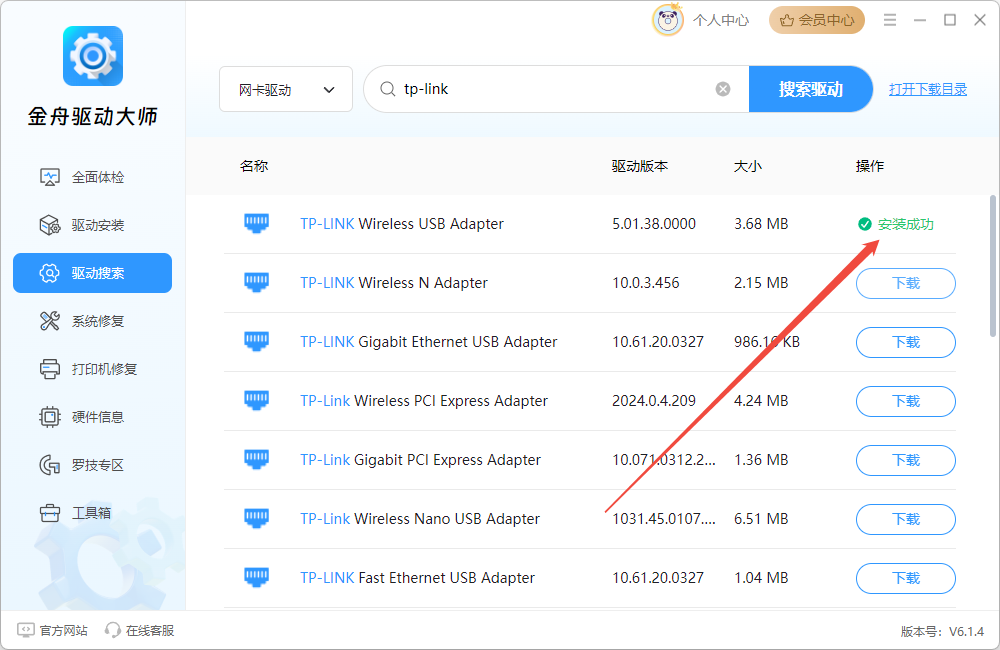
Task: Click the 搜索驱动 search button
Action: pyautogui.click(x=811, y=89)
